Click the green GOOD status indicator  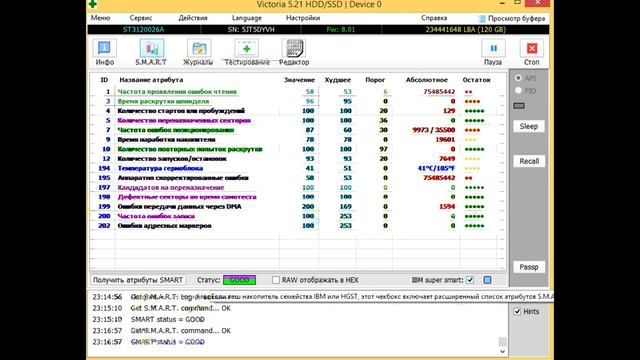click(x=240, y=280)
